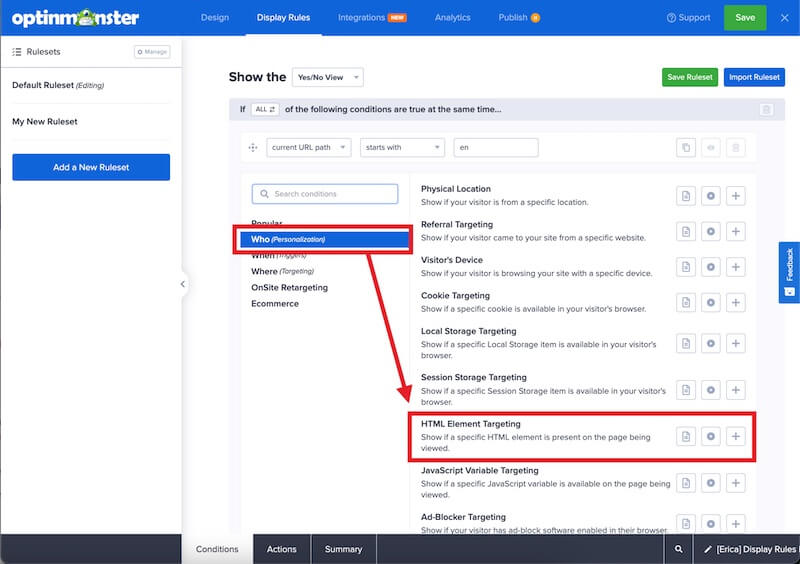Click the Import Ruleset button
This screenshot has width=800, height=564.
coord(754,77)
